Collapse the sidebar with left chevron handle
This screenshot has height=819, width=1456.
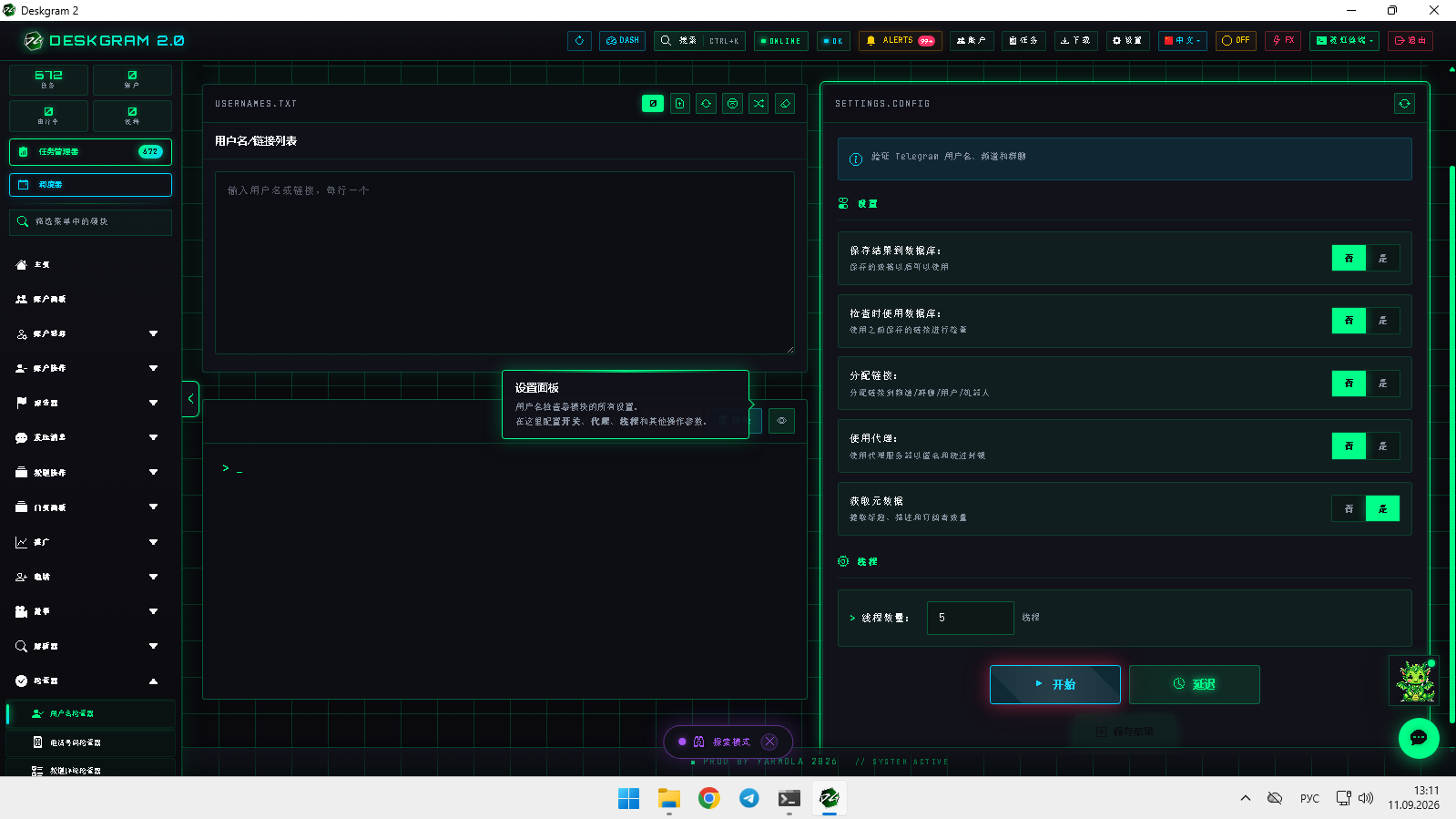pyautogui.click(x=190, y=399)
